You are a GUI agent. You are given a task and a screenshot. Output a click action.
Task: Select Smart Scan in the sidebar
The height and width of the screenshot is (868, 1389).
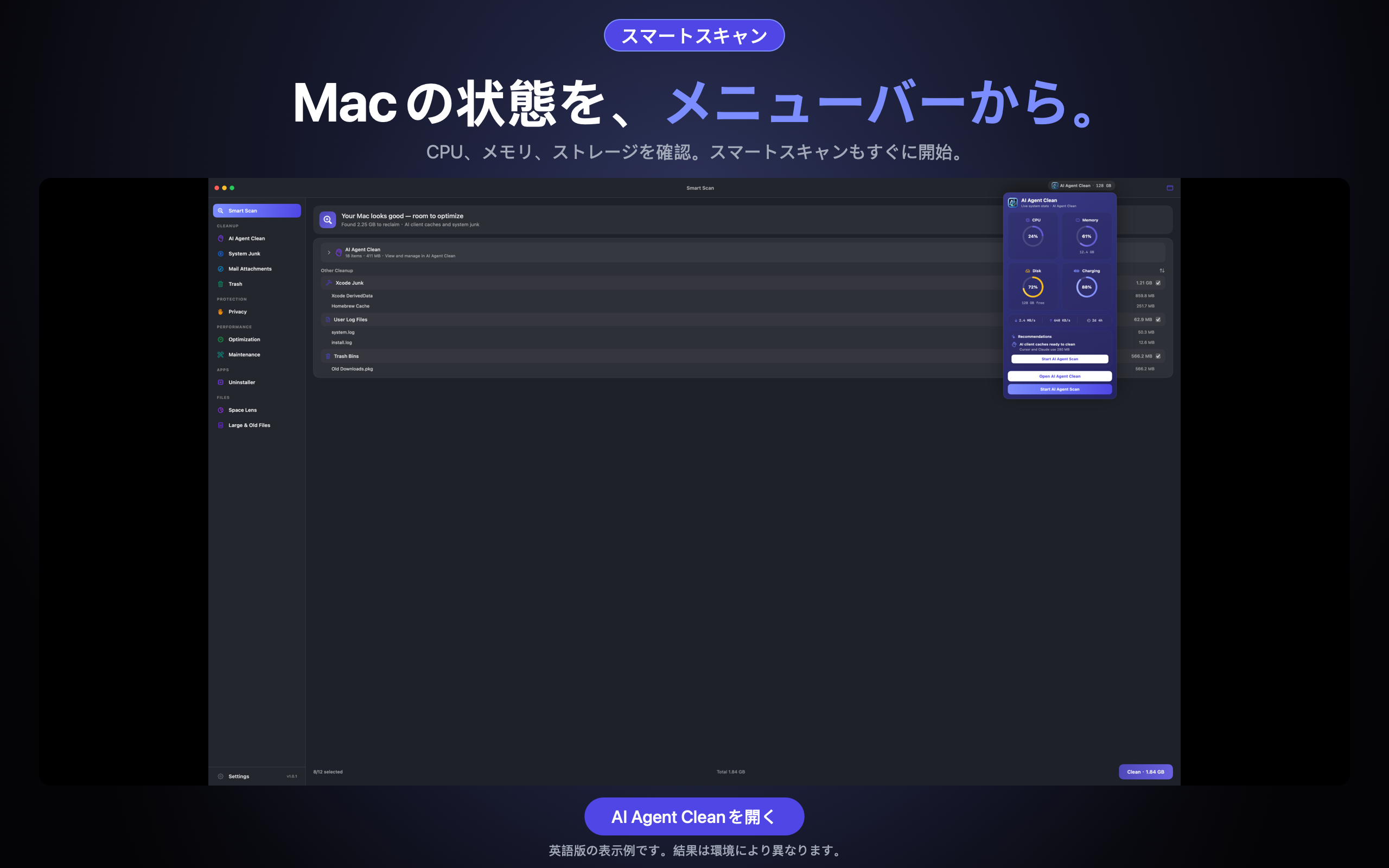(x=257, y=210)
